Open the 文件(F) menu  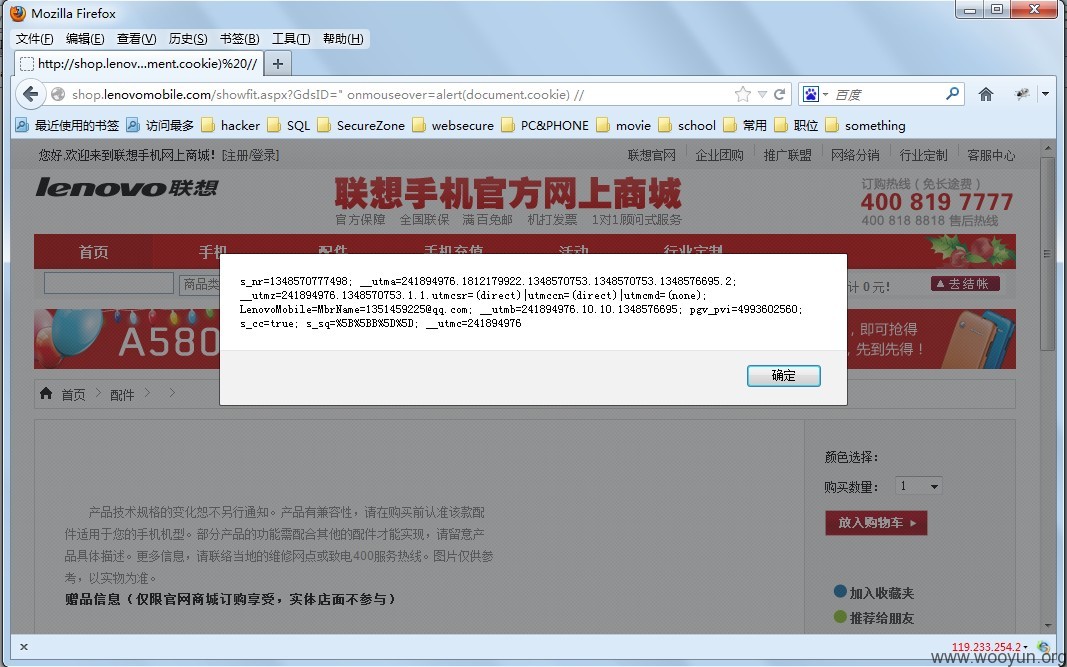tap(34, 39)
